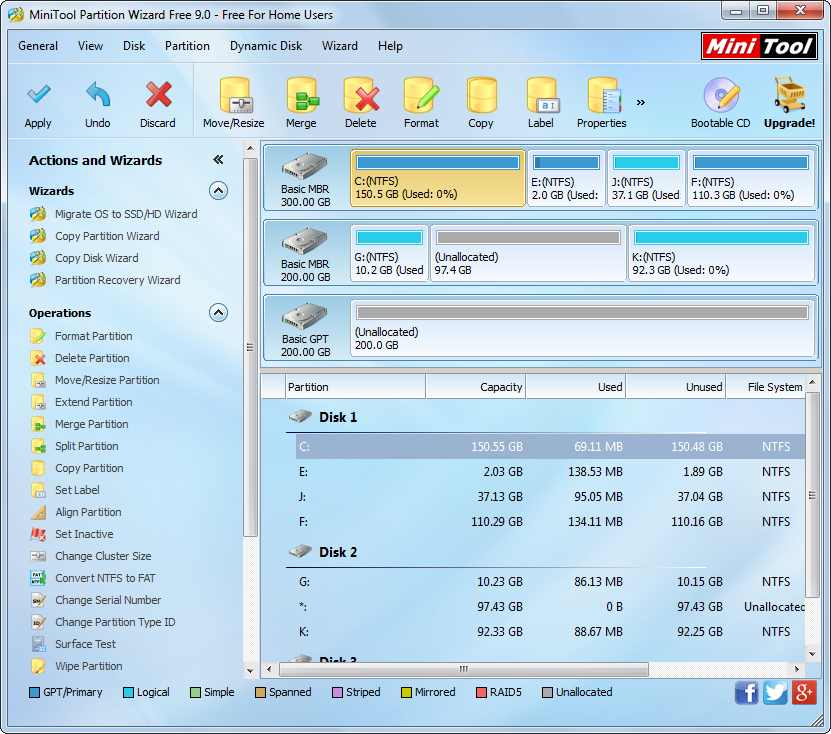Click the Undo arrow icon
This screenshot has height=734, width=831.
click(98, 95)
